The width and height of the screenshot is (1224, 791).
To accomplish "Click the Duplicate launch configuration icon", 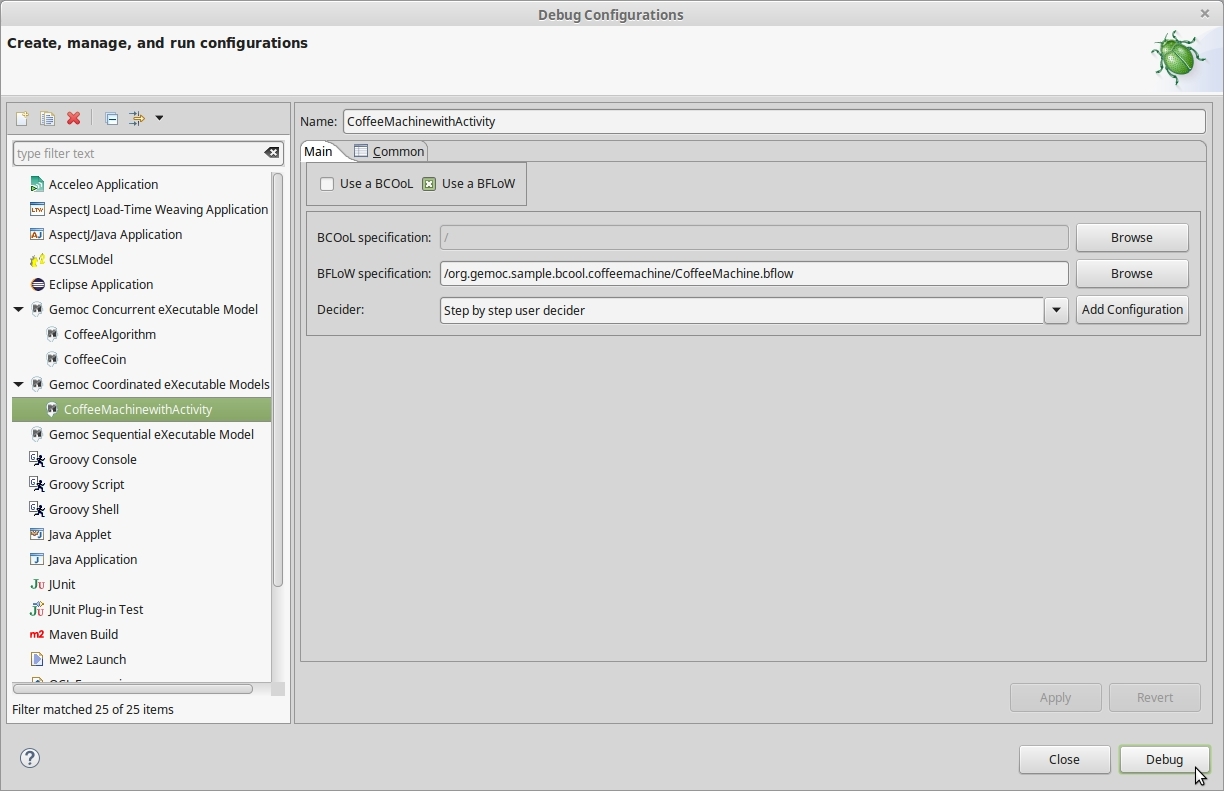I will [47, 118].
